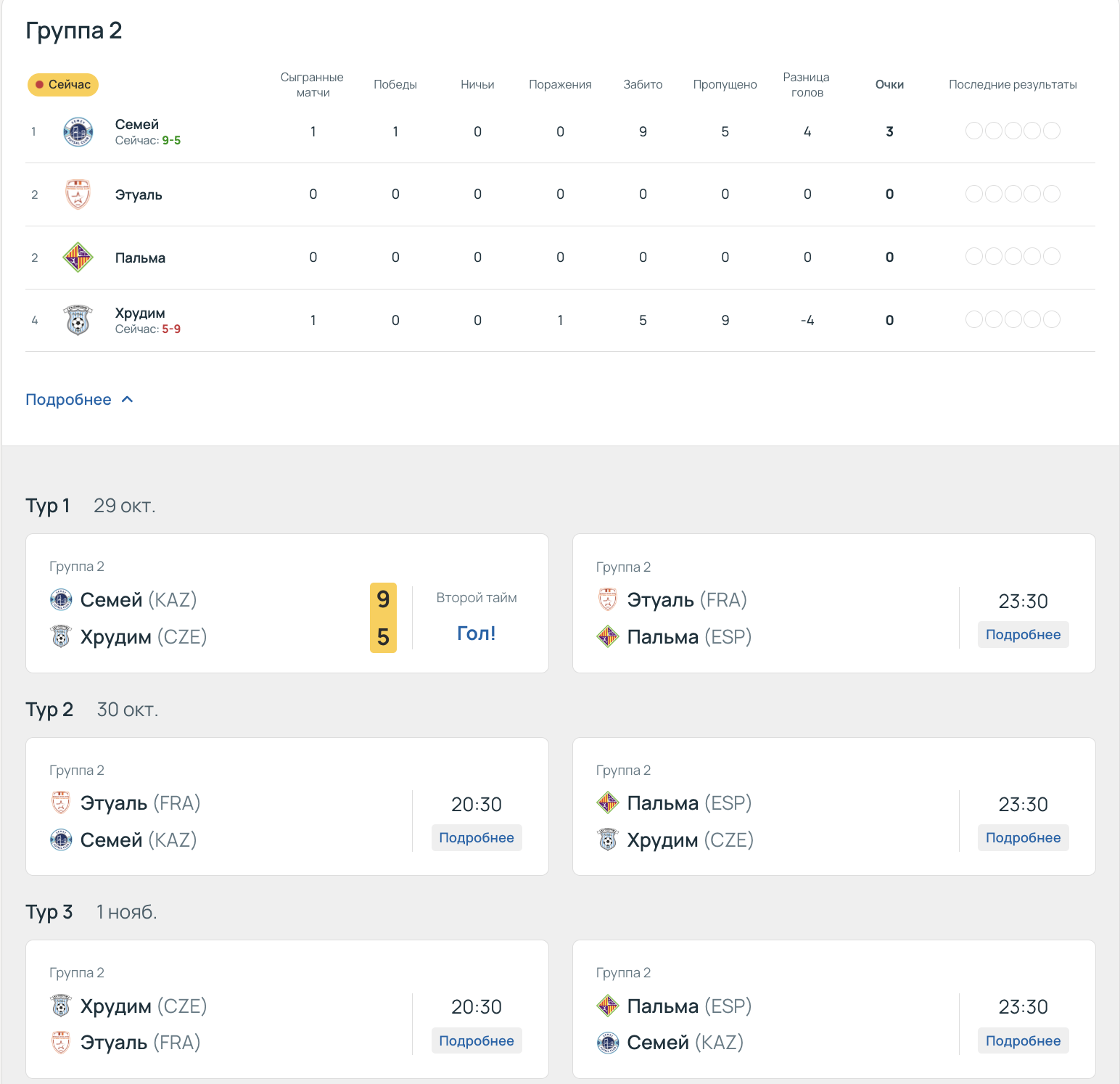Screen dimensions: 1120x1084
Task: Click the Хрудим club logo in standings table
Action: click(x=78, y=320)
